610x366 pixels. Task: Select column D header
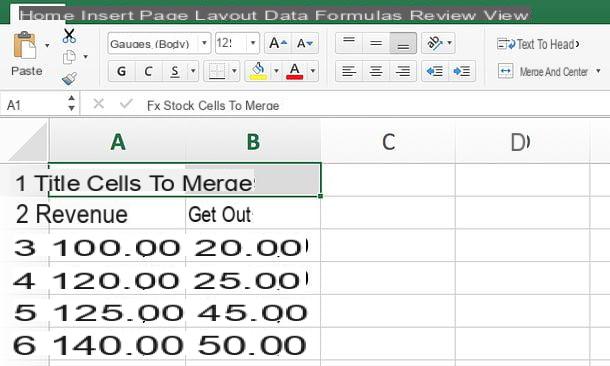click(x=522, y=142)
